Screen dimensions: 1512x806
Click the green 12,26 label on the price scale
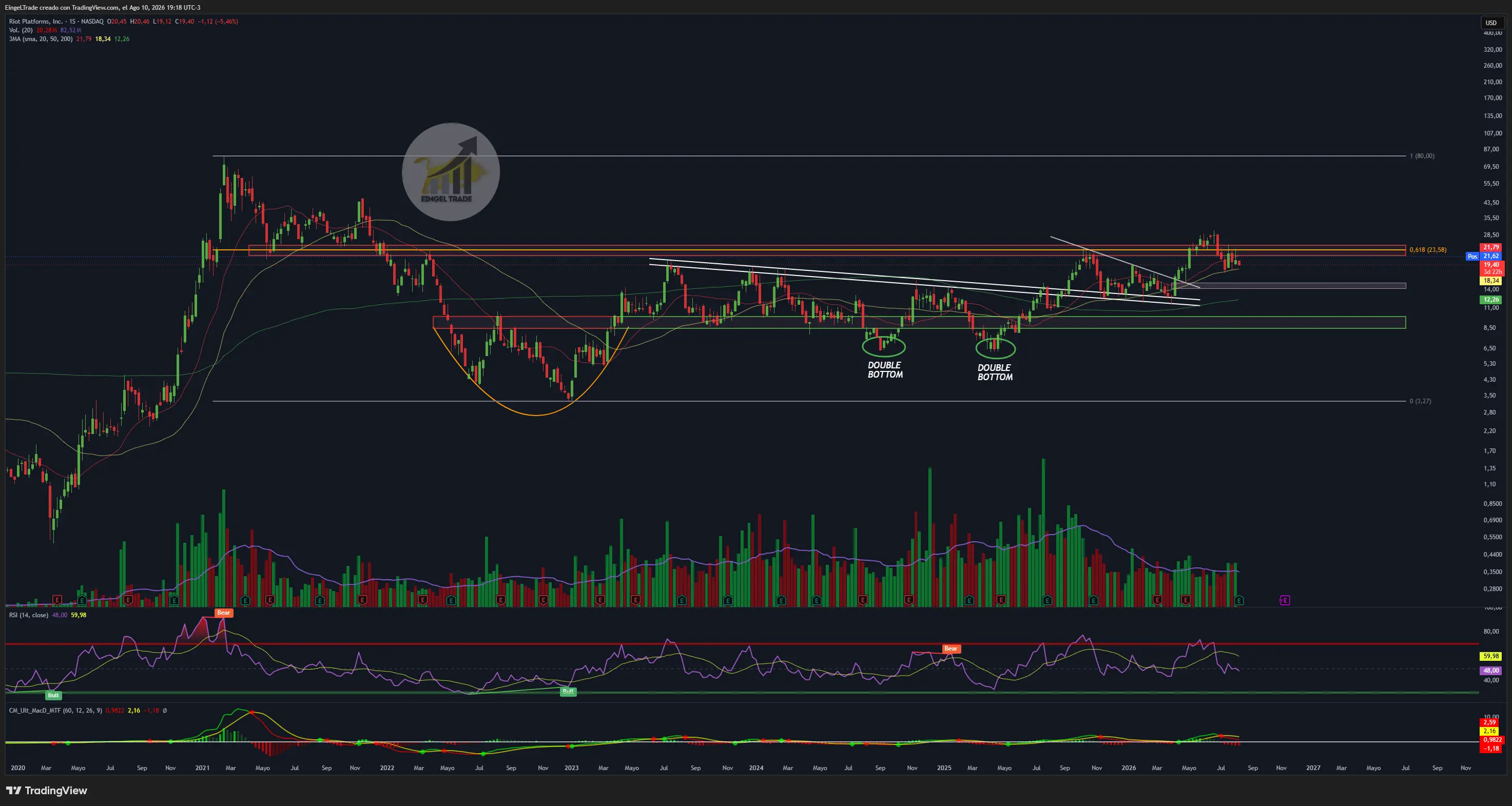[1491, 300]
